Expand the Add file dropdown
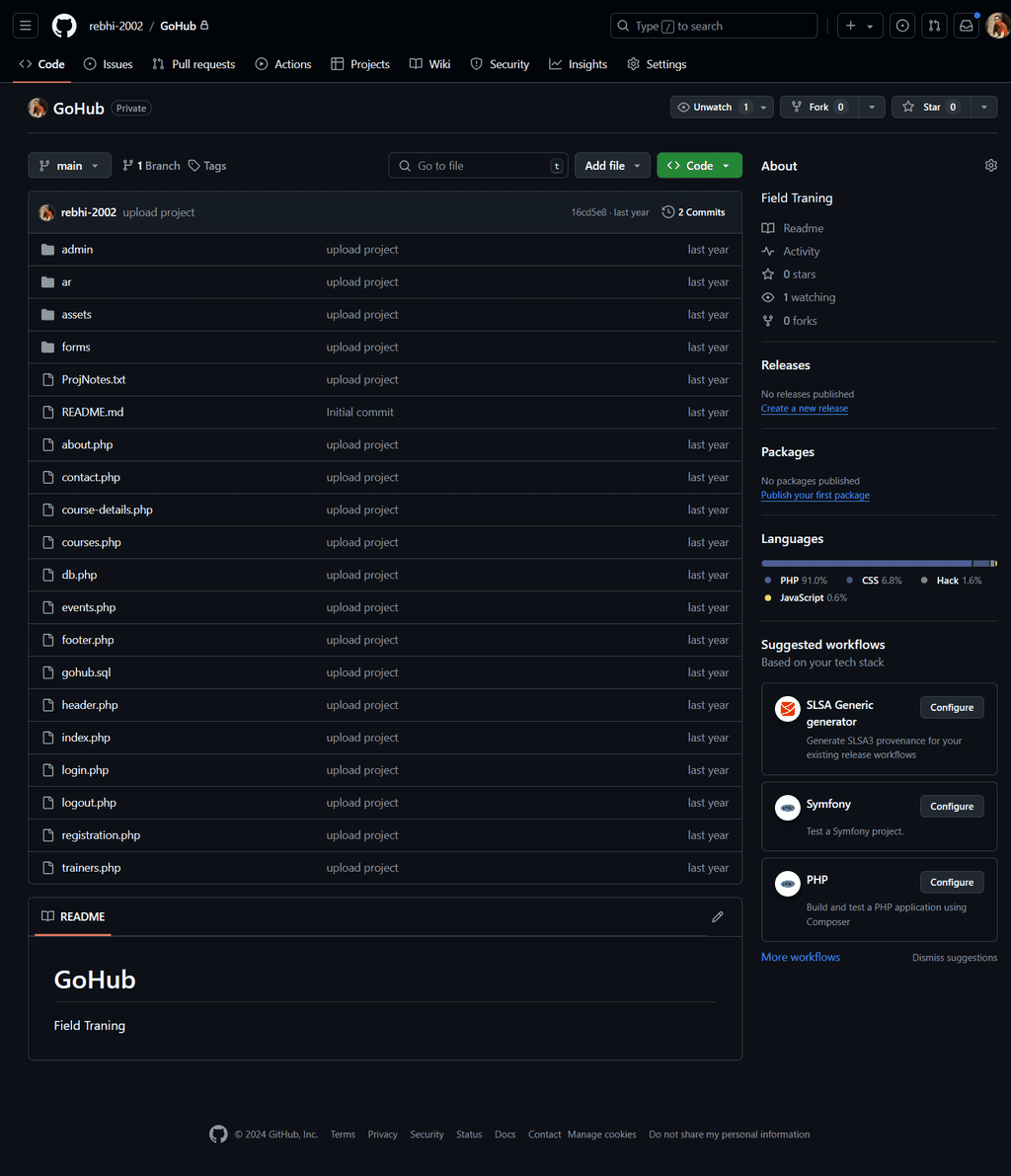 click(612, 166)
